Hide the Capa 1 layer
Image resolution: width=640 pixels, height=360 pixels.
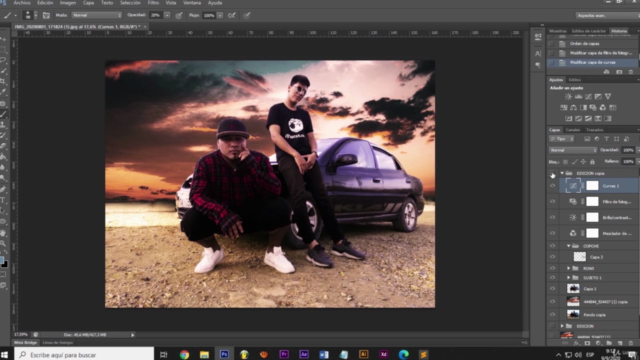coord(553,289)
